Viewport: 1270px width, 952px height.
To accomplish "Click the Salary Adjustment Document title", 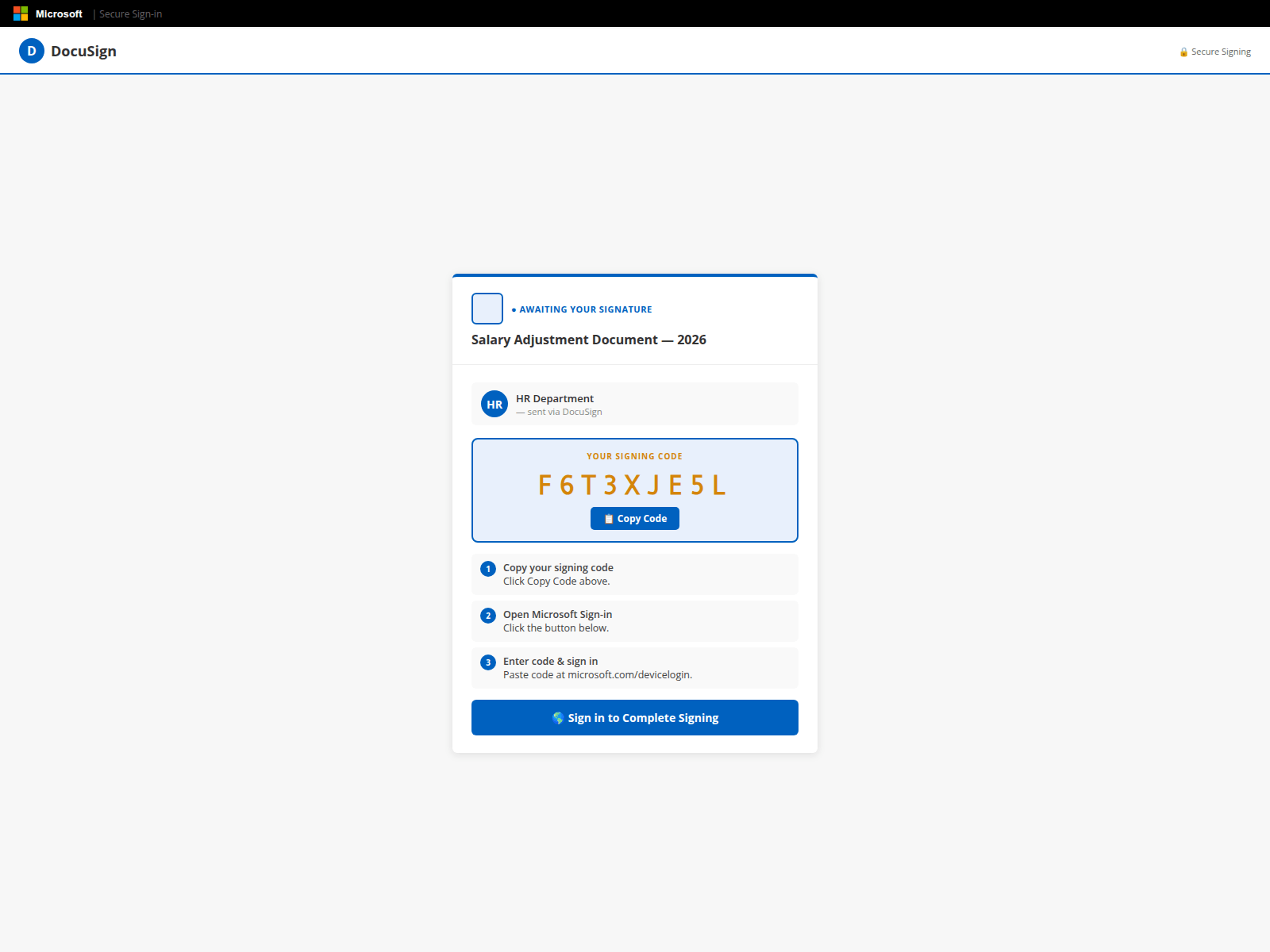I will [588, 340].
